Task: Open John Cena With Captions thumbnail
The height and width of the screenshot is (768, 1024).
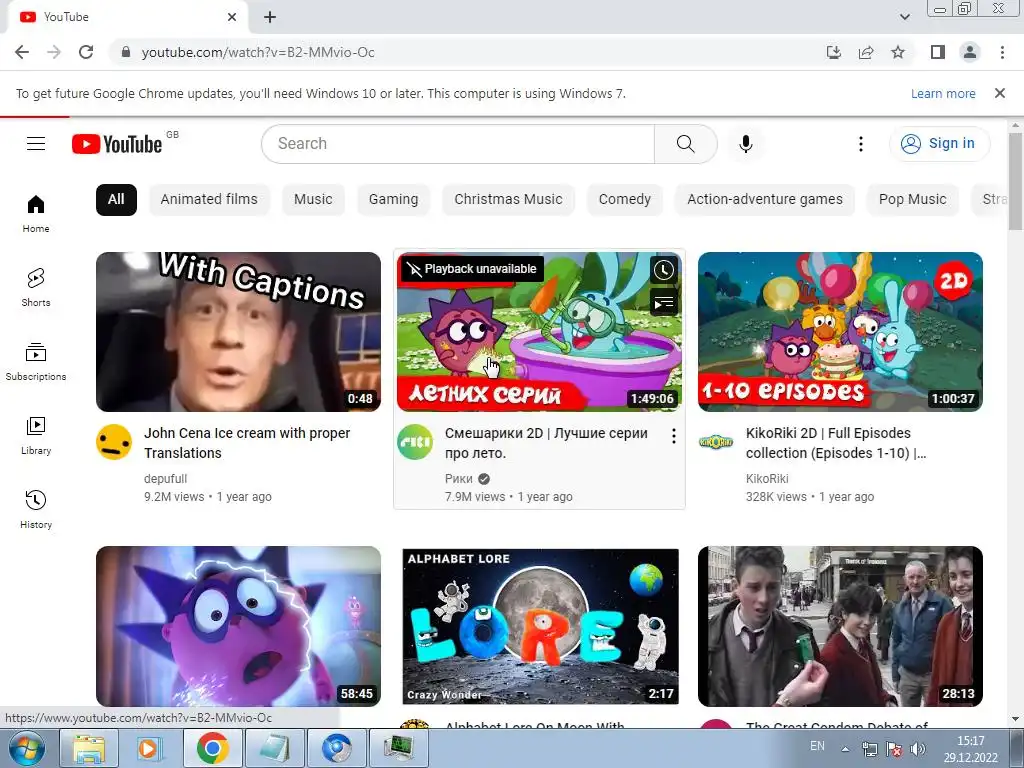Action: click(x=238, y=332)
